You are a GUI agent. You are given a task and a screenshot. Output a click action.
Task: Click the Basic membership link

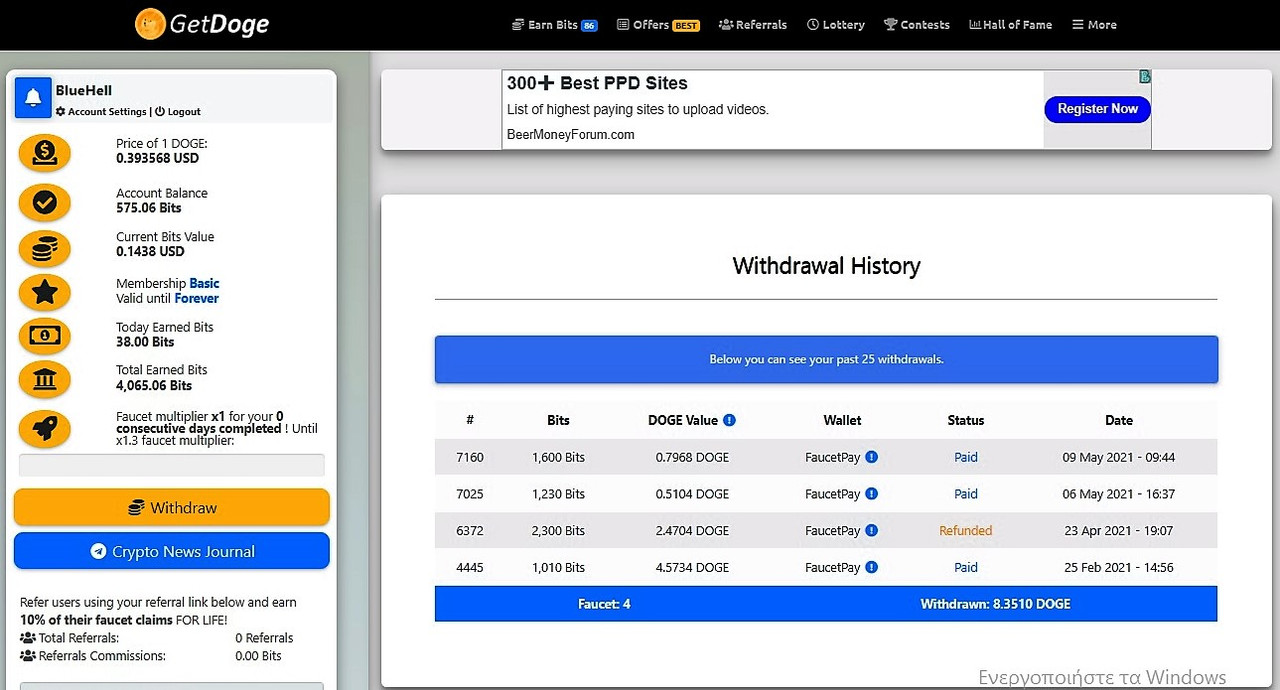click(204, 283)
